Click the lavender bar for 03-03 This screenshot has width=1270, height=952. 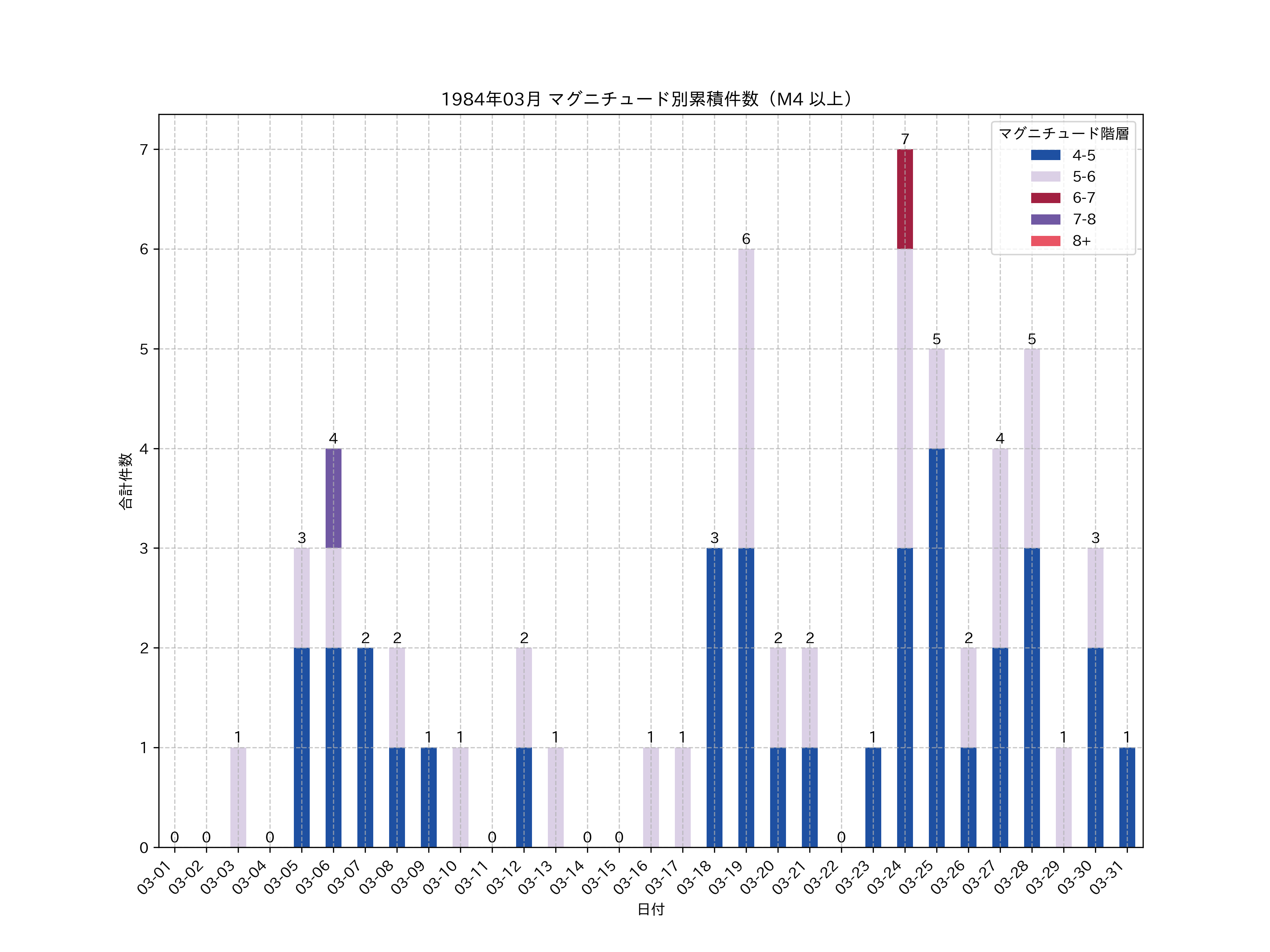point(238,797)
